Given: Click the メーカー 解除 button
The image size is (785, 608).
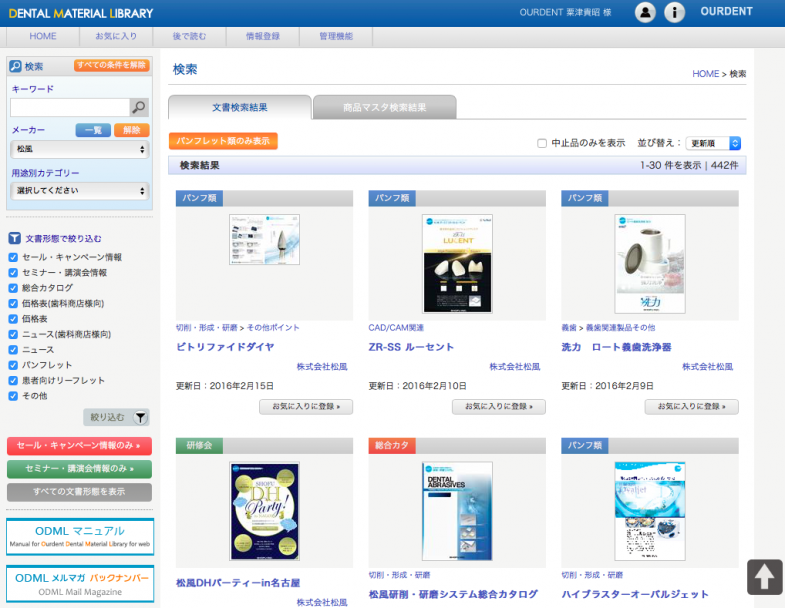Looking at the screenshot, I should pos(132,130).
